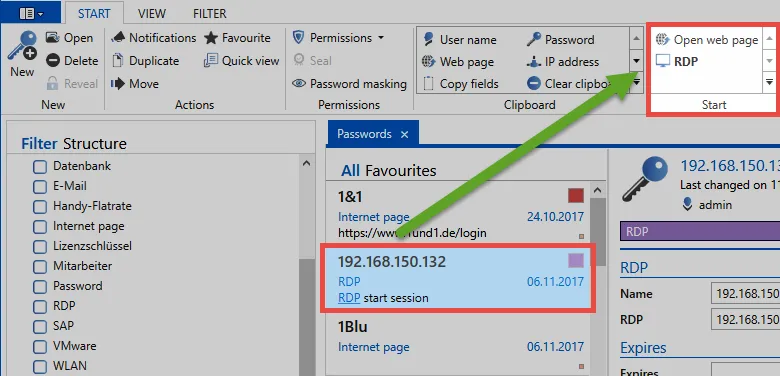
Task: Expand Clipboard gallery more arrow
Action: (636, 83)
